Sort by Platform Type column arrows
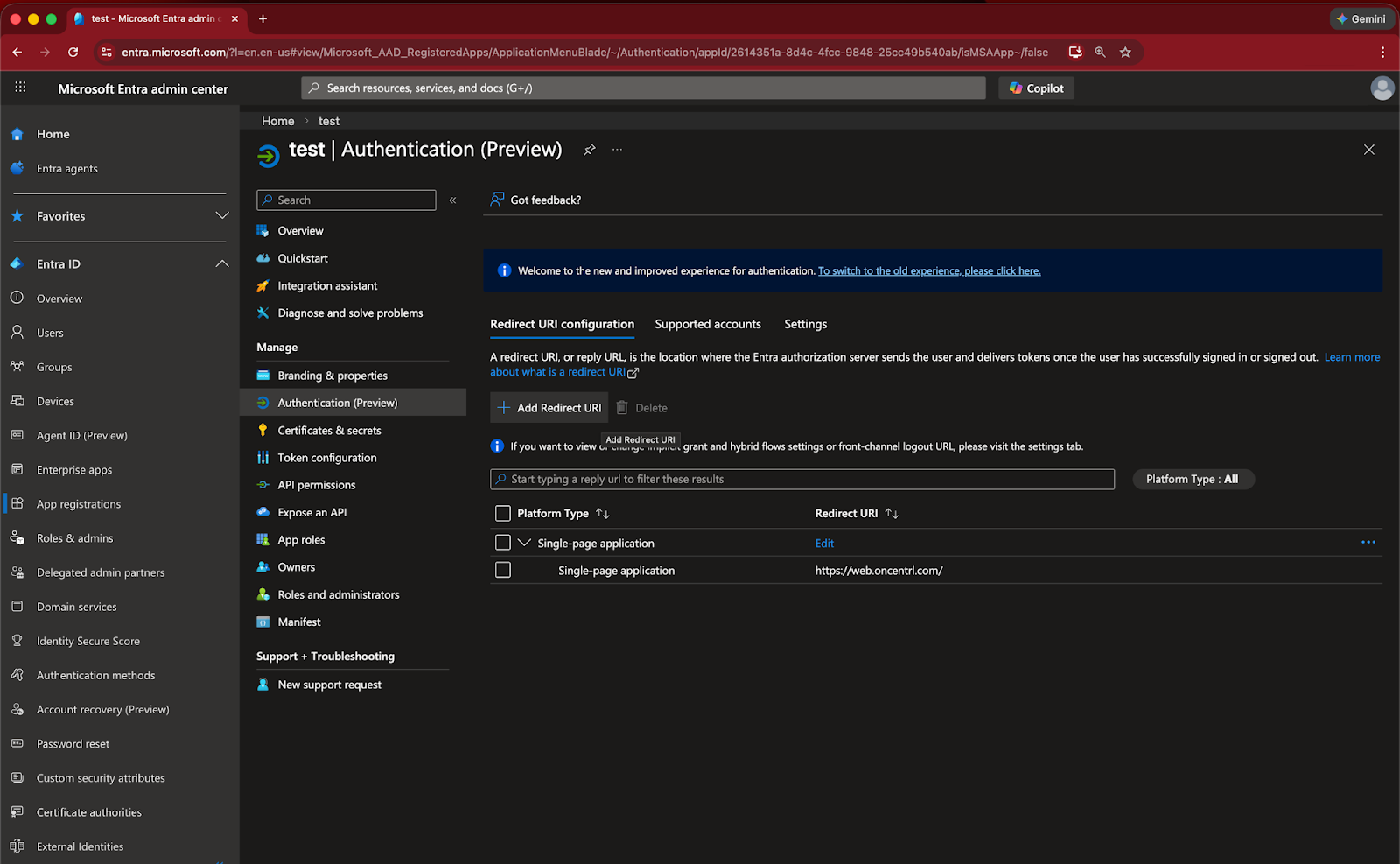1400x864 pixels. 603,514
